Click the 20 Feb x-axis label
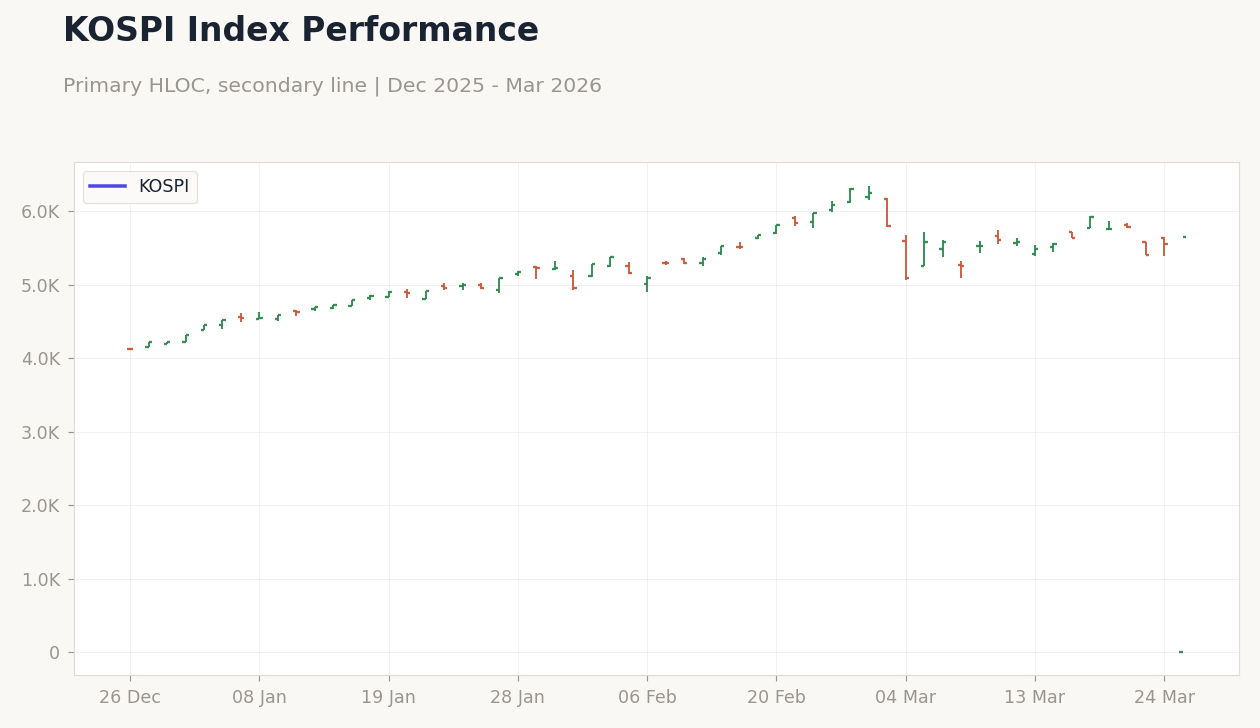This screenshot has width=1260, height=728. pos(776,698)
